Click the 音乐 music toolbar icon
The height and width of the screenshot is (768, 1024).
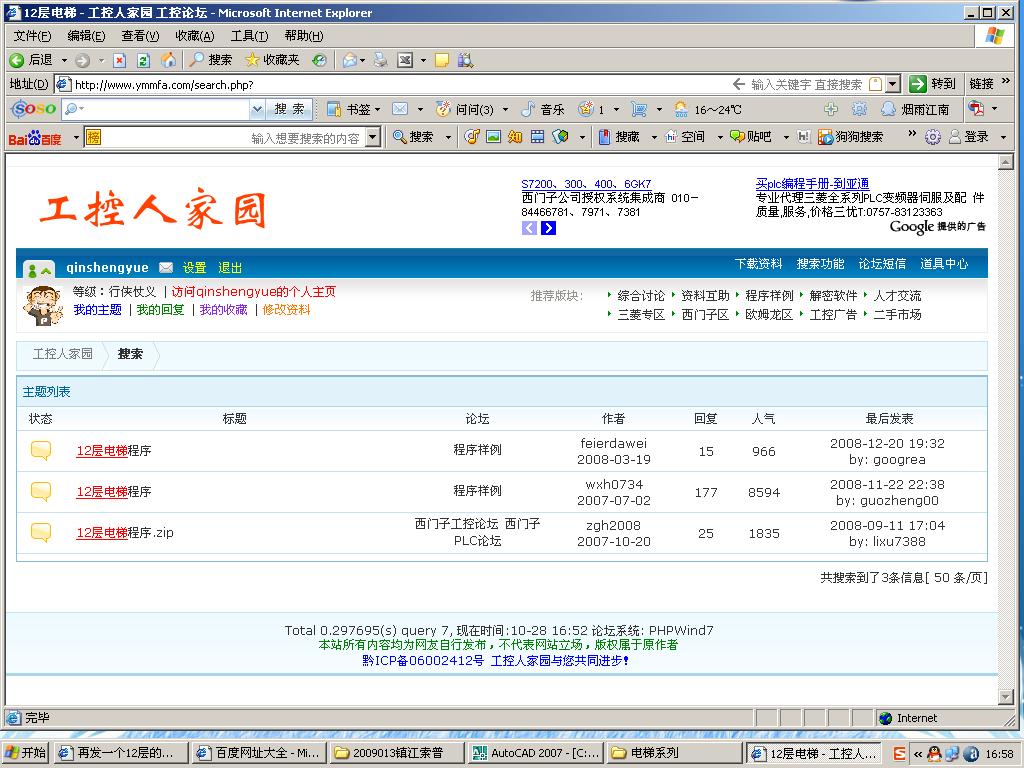click(x=543, y=109)
